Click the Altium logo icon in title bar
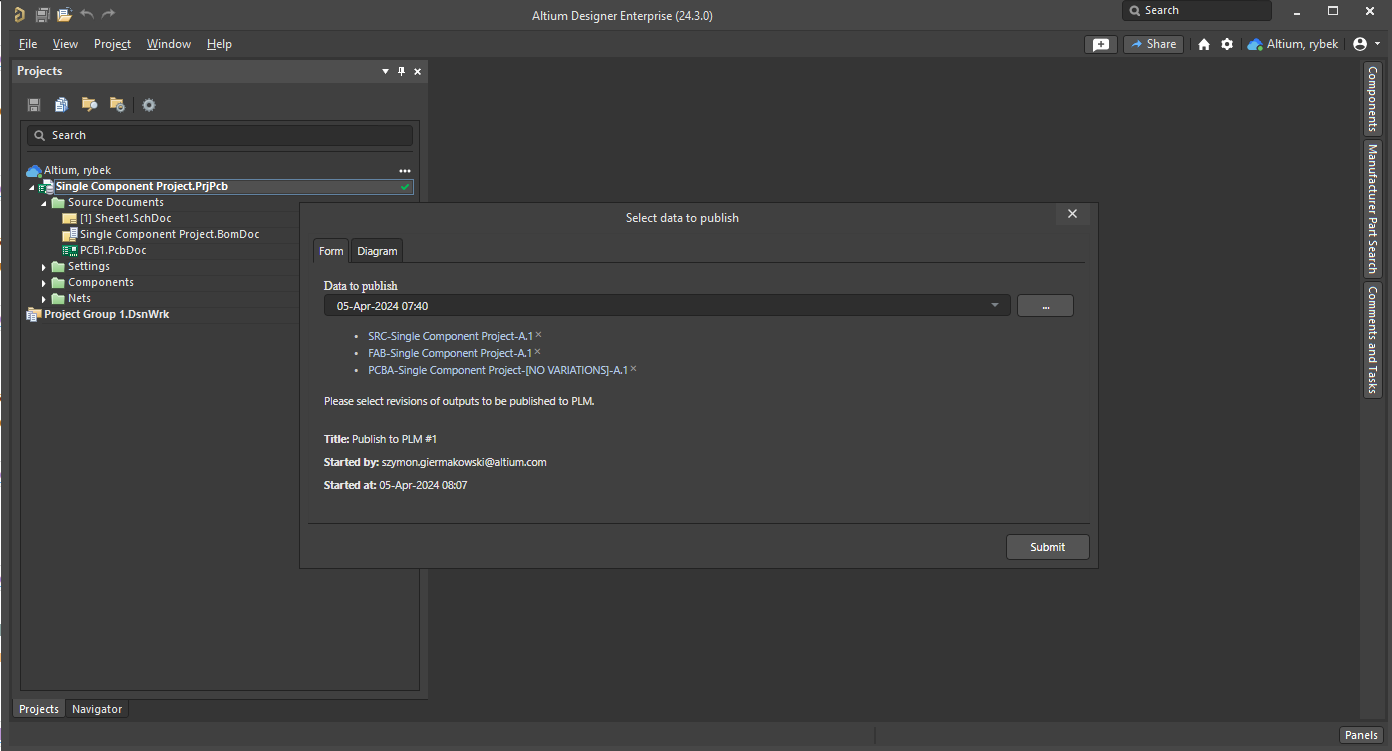This screenshot has height=751, width=1392. [x=20, y=14]
